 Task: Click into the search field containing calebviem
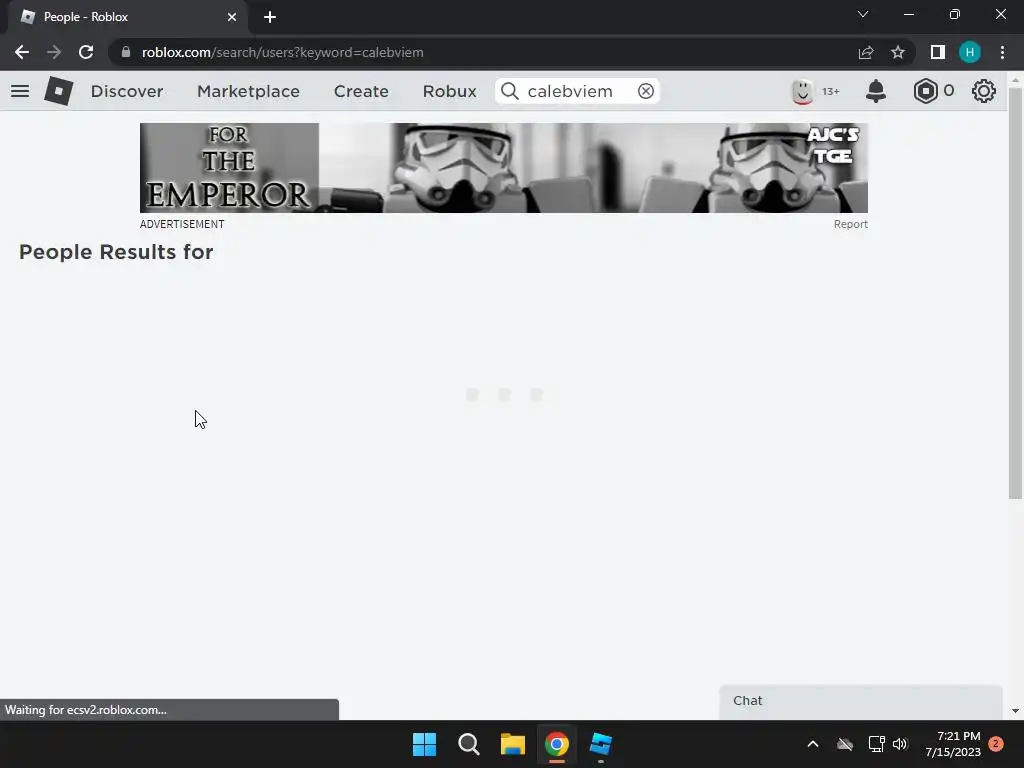(578, 91)
